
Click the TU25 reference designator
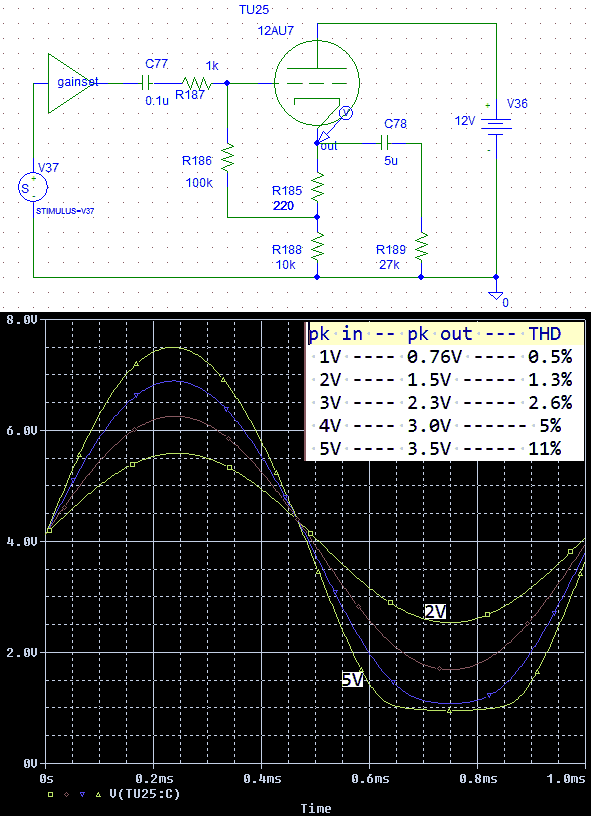252,9
